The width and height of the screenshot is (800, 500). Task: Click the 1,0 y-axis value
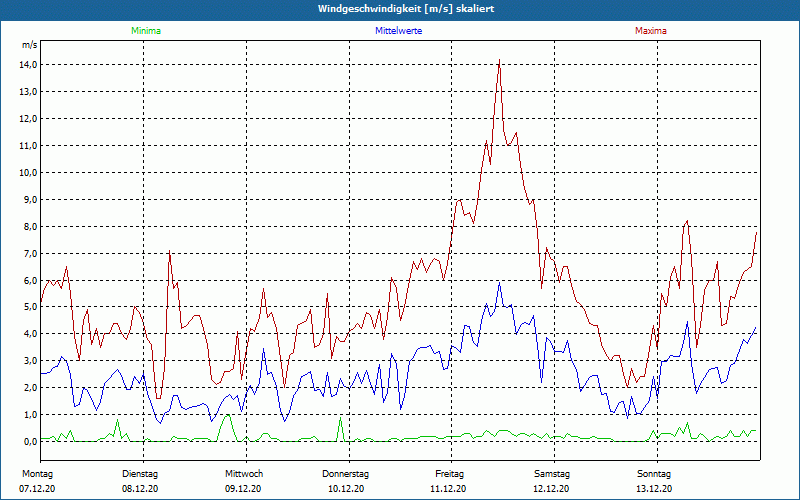pyautogui.click(x=30, y=415)
